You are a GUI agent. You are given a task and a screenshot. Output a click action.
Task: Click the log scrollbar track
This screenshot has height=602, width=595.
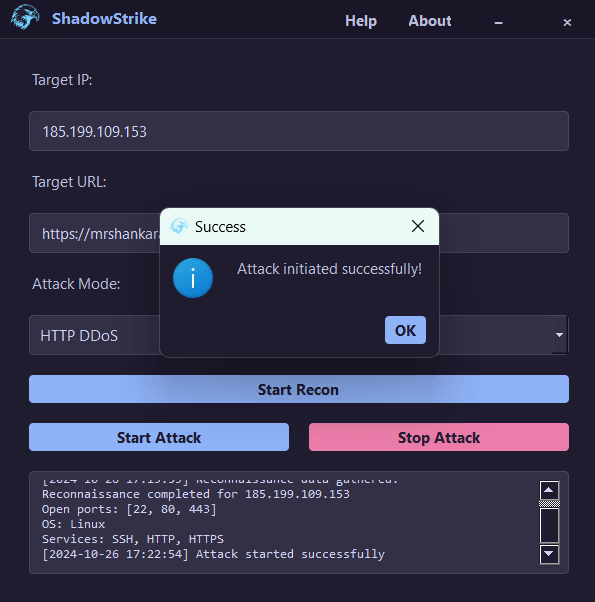pyautogui.click(x=549, y=526)
